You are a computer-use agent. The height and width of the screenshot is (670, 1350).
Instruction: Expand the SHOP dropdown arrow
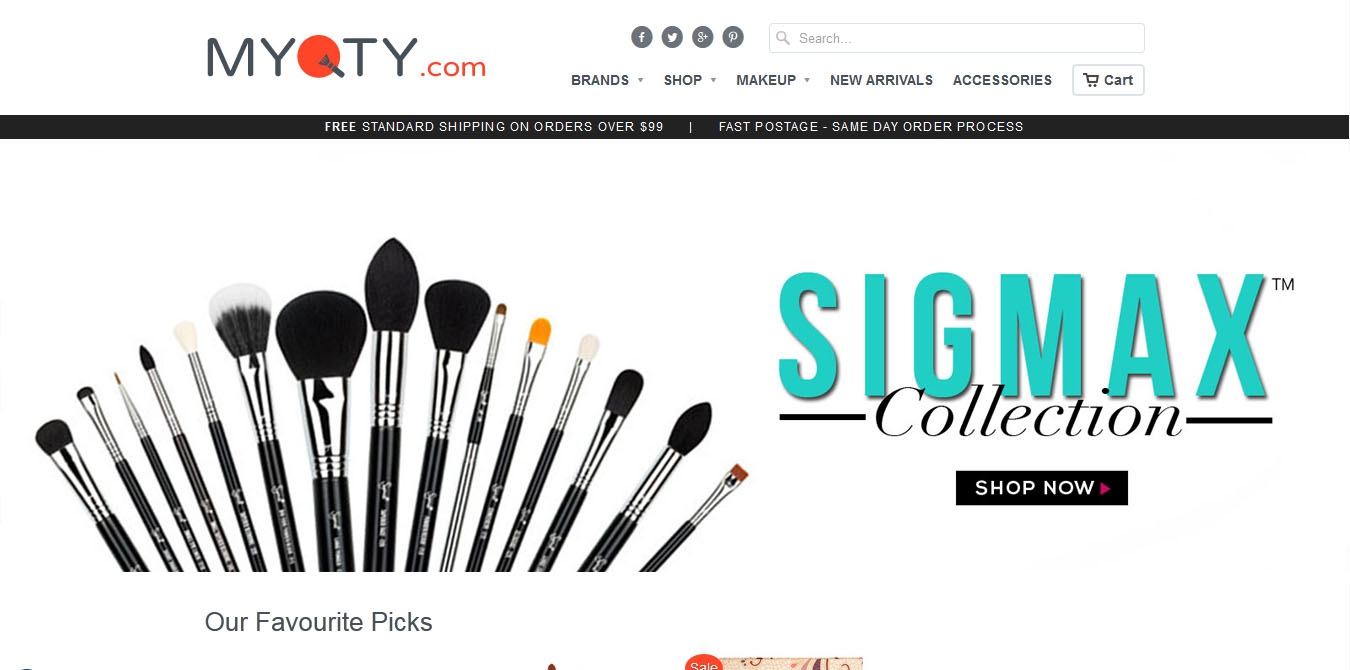[x=713, y=80]
